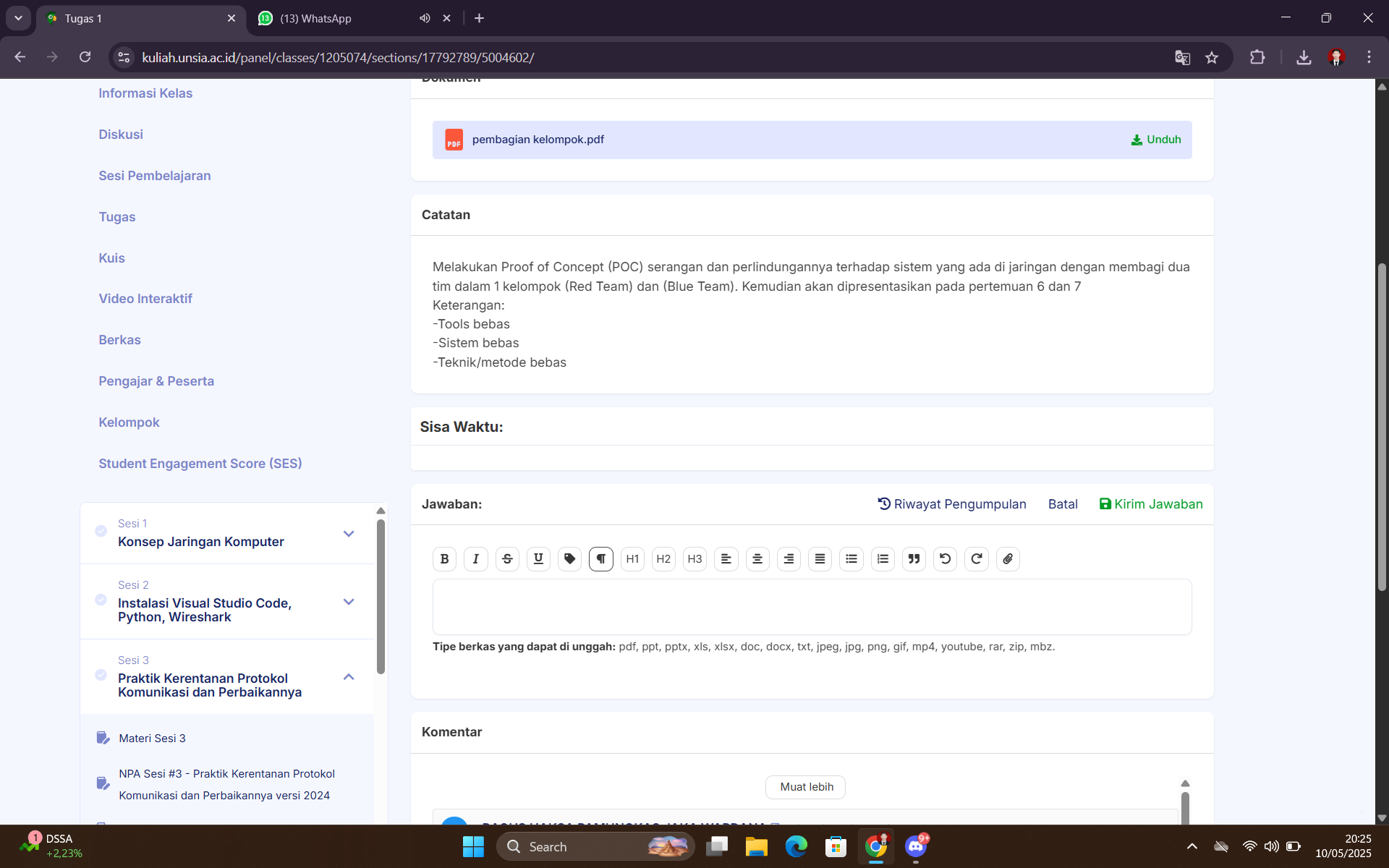The height and width of the screenshot is (868, 1389).
Task: Toggle italic formatting in editor toolbar
Action: click(x=475, y=558)
